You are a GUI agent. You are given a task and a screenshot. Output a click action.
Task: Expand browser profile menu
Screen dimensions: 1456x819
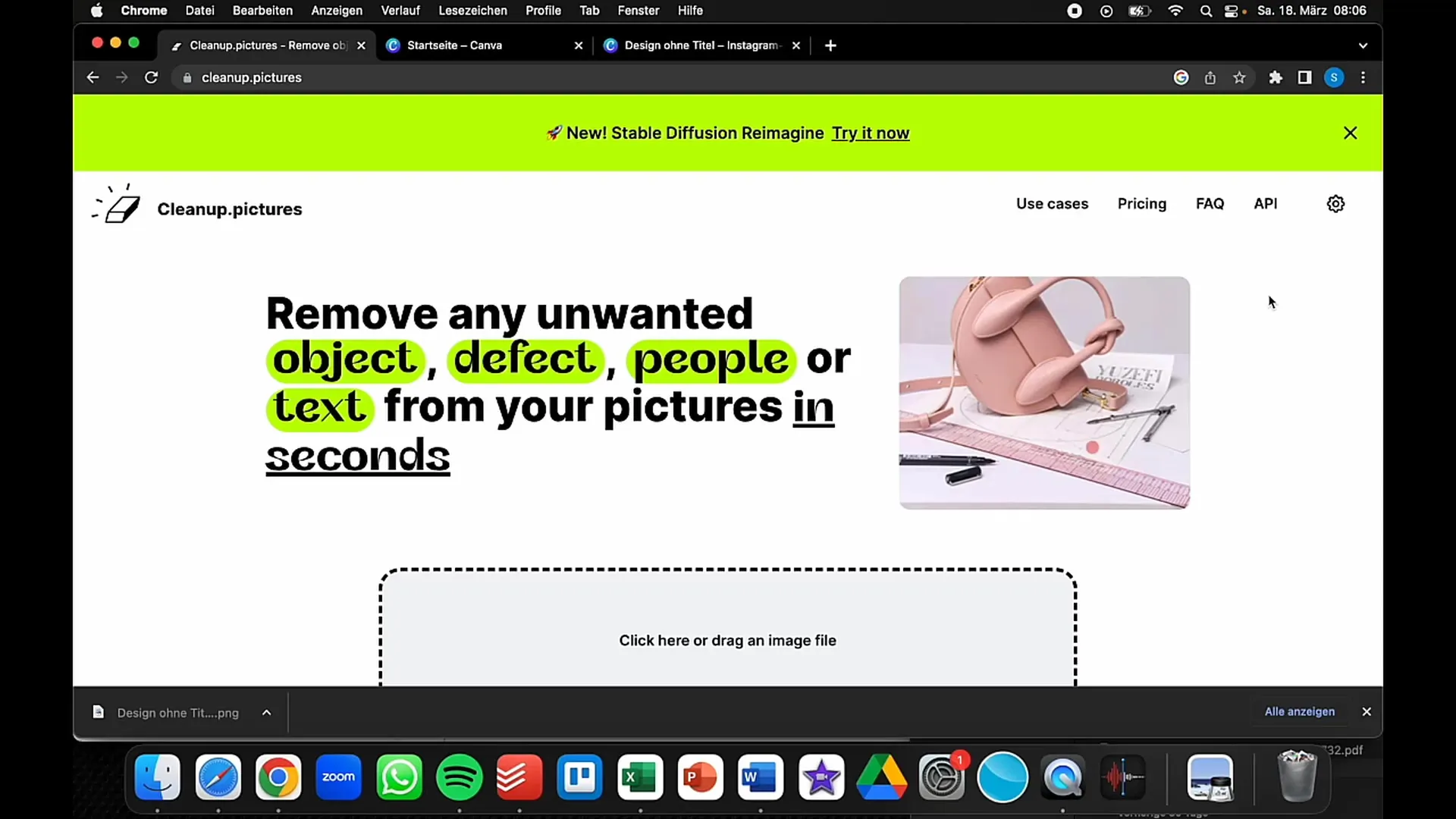tap(1335, 77)
